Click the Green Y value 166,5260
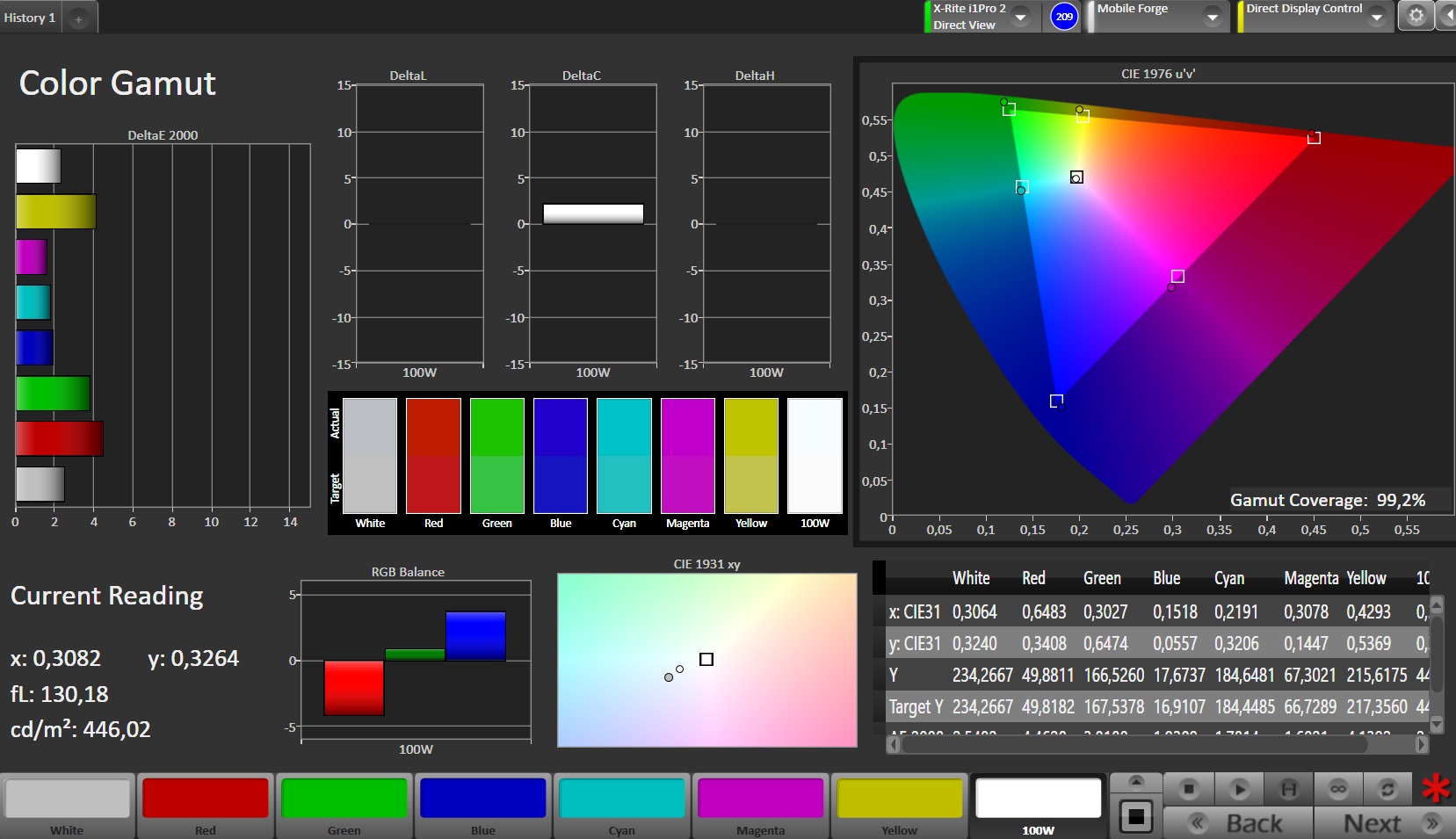This screenshot has width=1456, height=839. [1114, 675]
